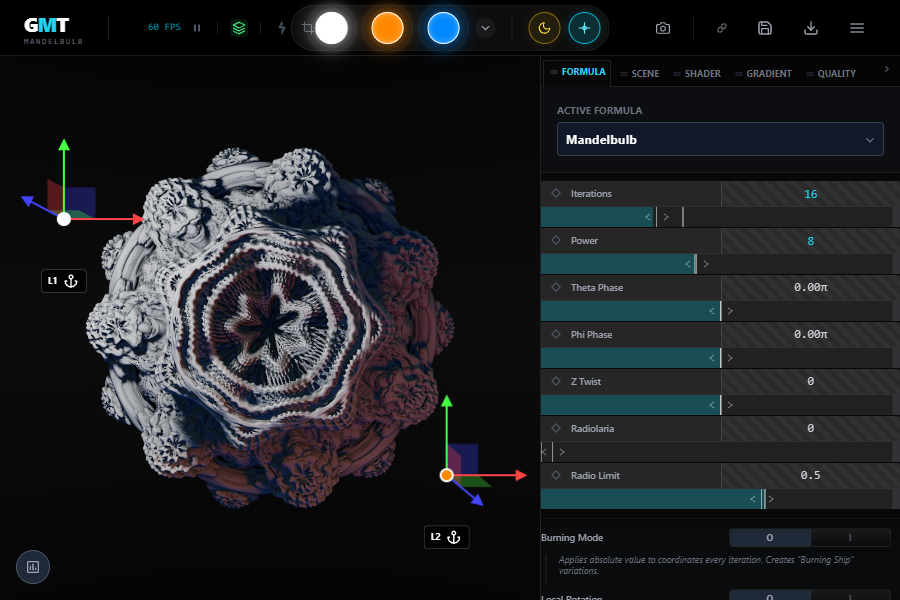The width and height of the screenshot is (900, 600).
Task: Click the Radiolaria keyframe diamond
Action: 556,428
